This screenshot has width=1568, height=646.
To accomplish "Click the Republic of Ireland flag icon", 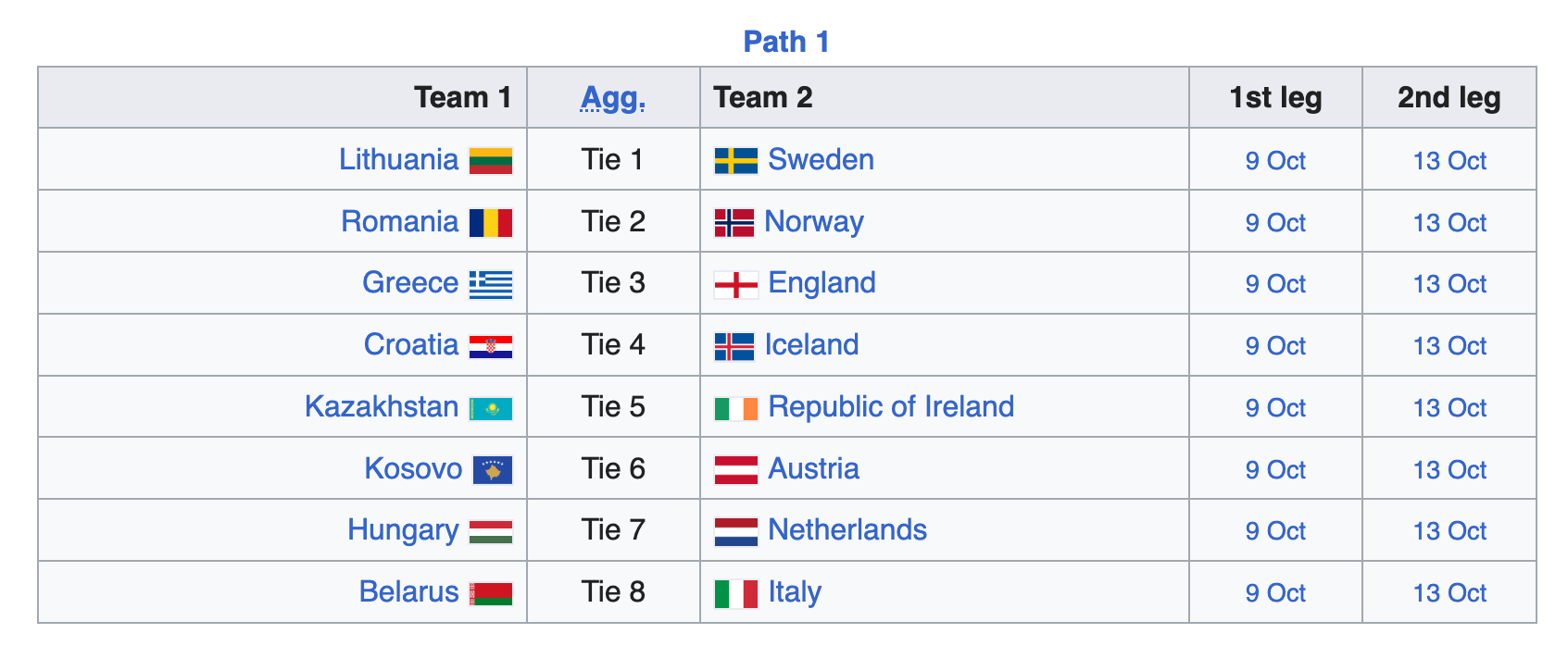I will tap(736, 408).
